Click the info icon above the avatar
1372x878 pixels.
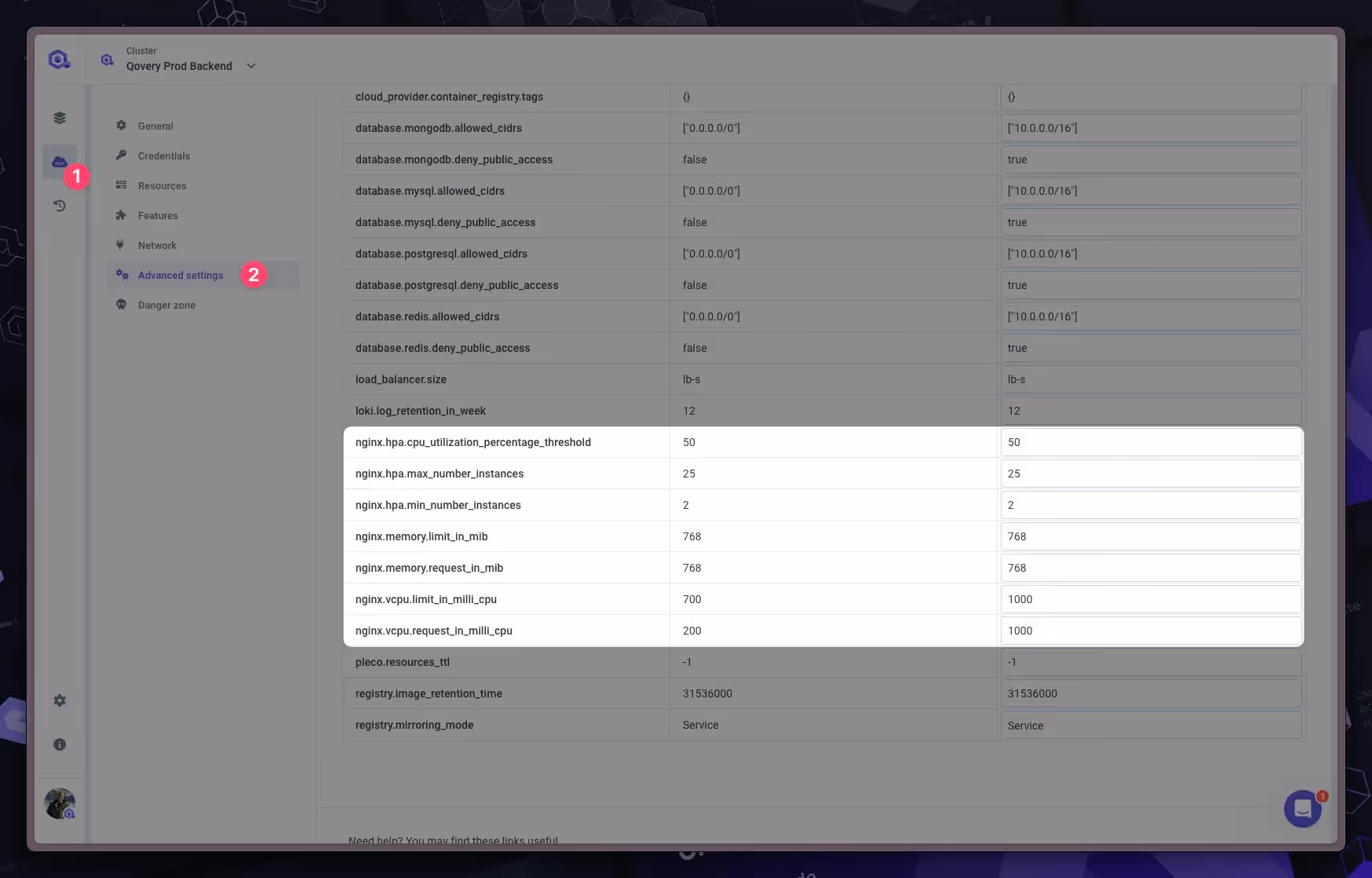[x=60, y=744]
